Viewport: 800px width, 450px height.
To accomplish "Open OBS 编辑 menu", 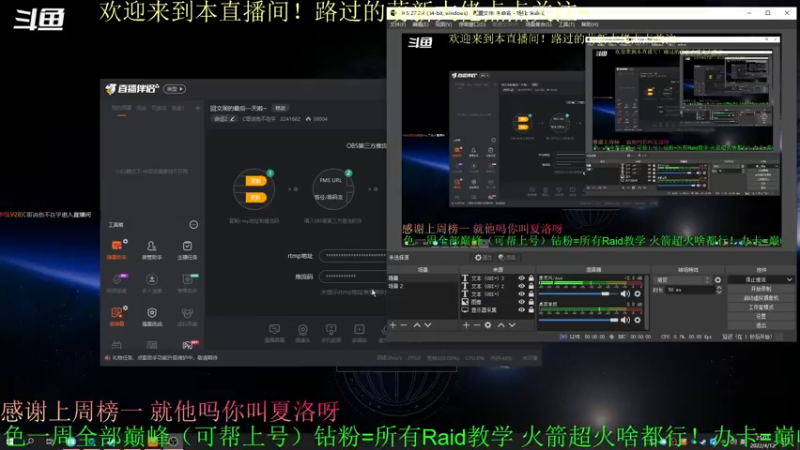I will (420, 24).
